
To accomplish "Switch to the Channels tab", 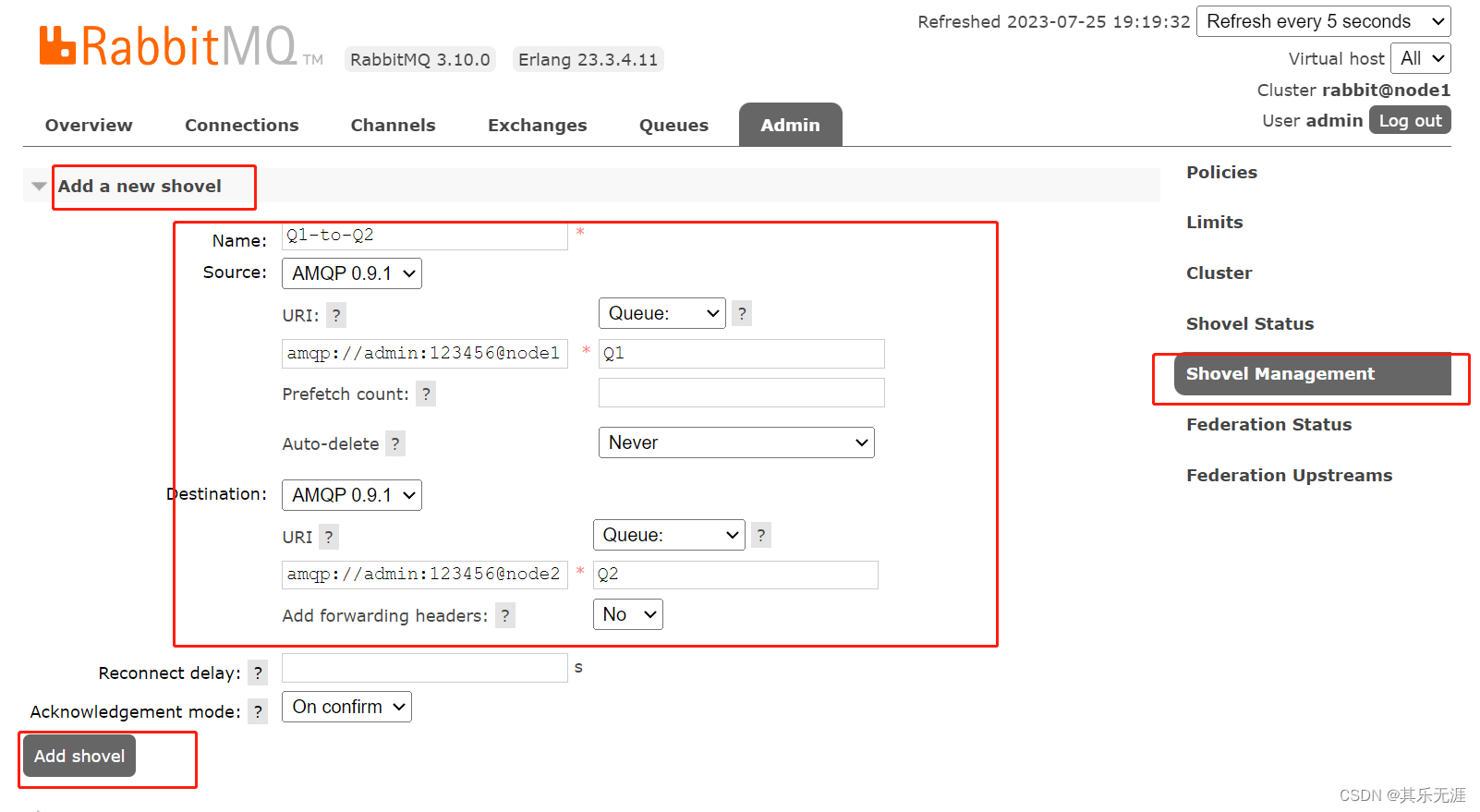I will click(x=393, y=126).
